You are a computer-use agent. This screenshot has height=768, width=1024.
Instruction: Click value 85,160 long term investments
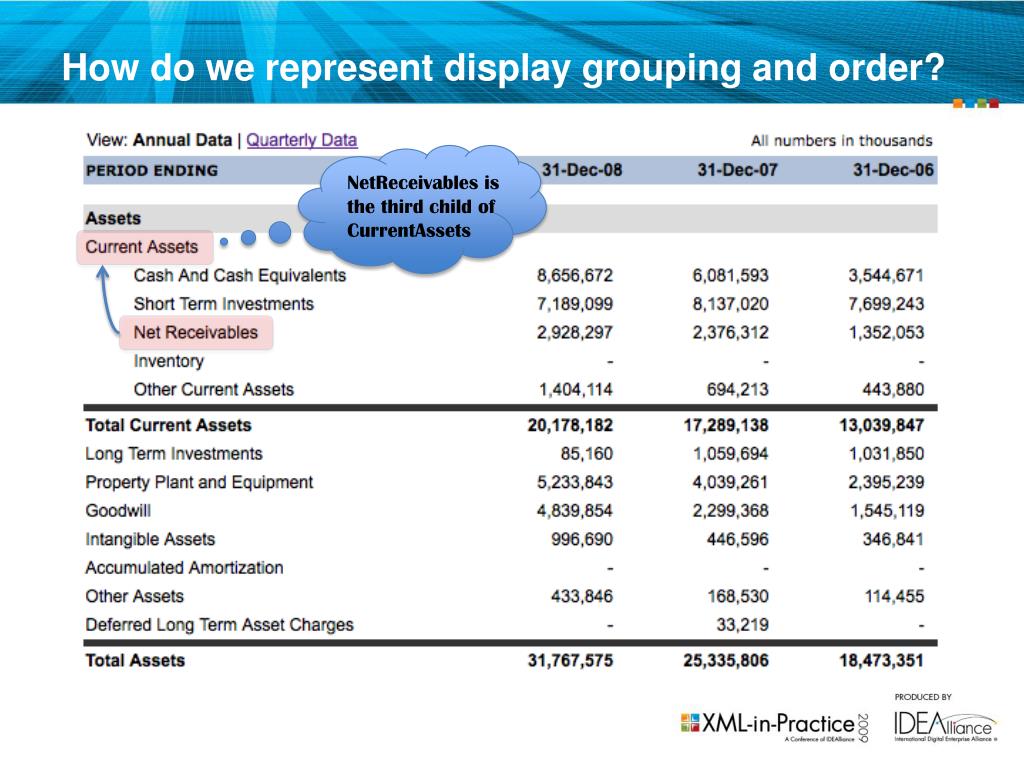586,454
